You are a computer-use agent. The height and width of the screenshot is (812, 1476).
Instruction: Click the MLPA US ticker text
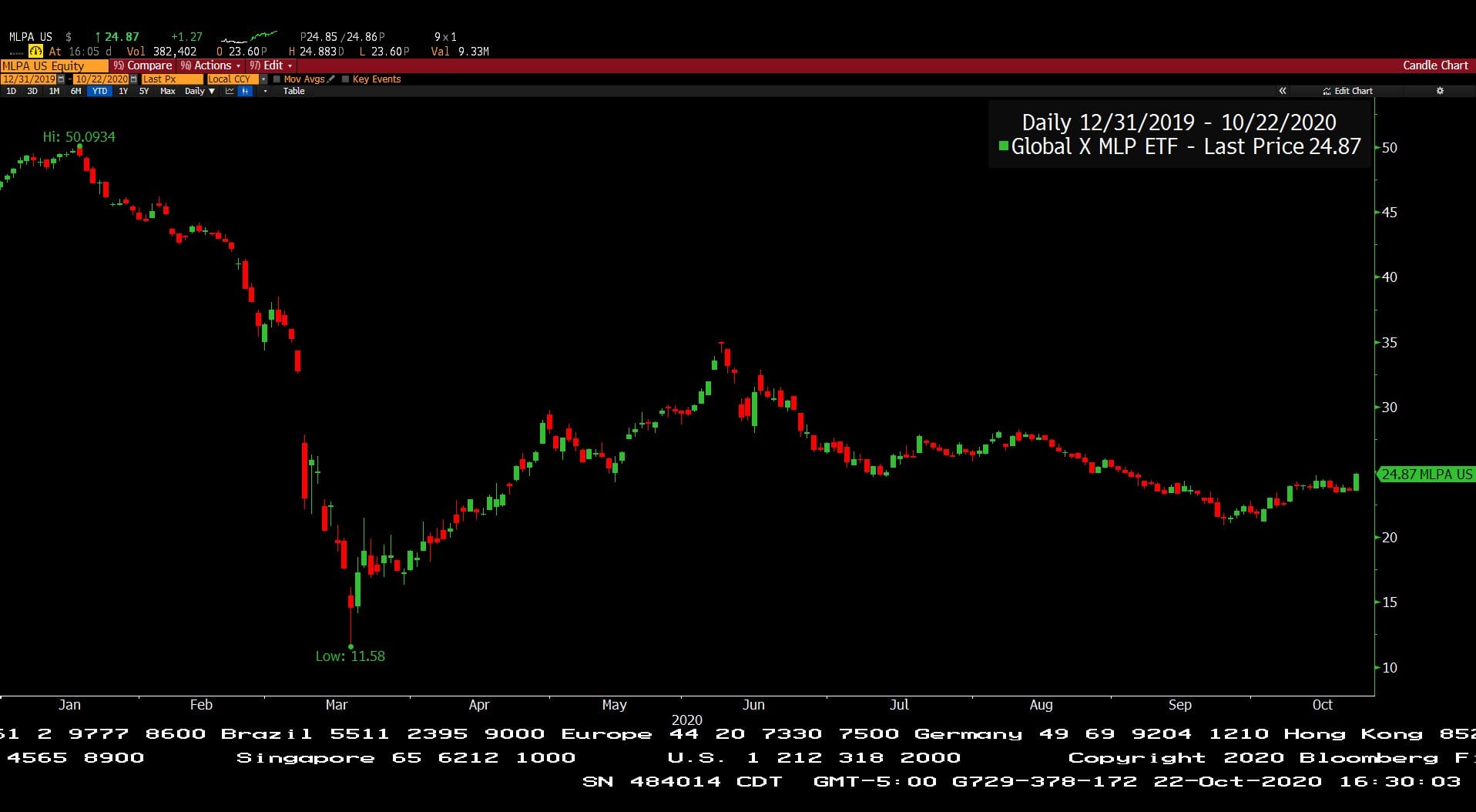[x=31, y=36]
